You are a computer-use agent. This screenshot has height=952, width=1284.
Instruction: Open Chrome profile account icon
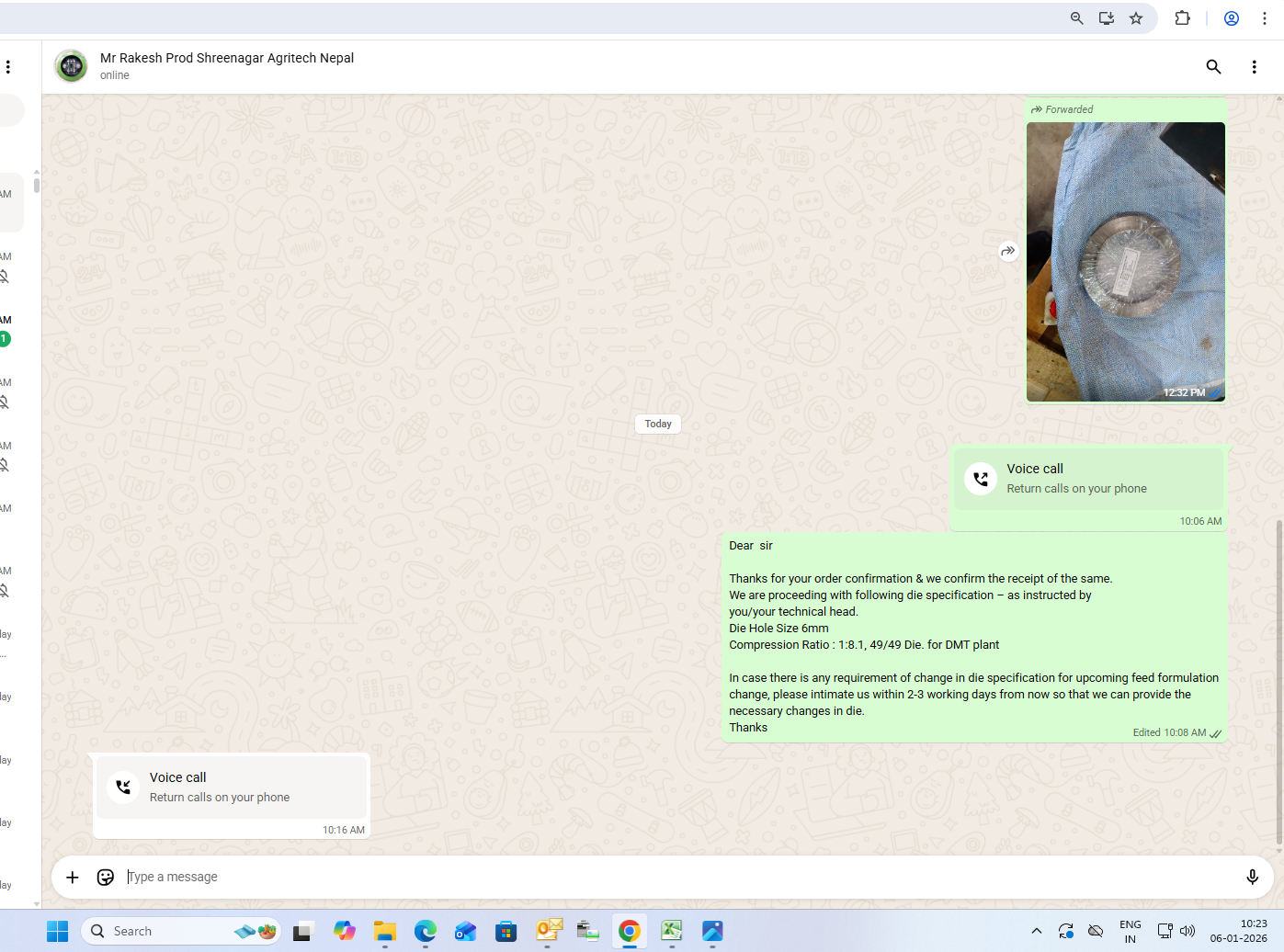(1232, 18)
